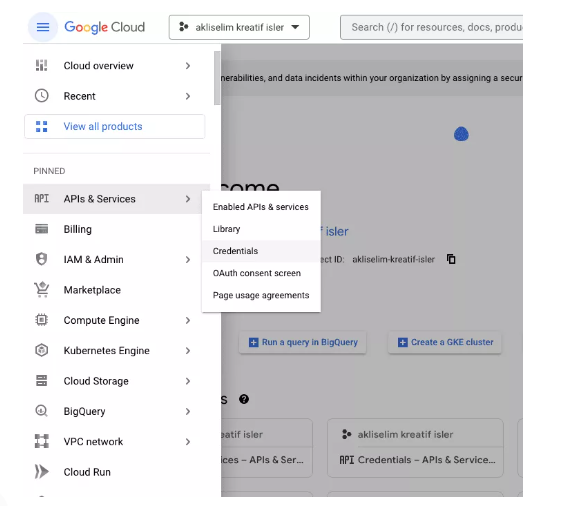Image resolution: width=561 pixels, height=506 pixels.
Task: Follow the partially visible isler project link
Action: coord(334,232)
